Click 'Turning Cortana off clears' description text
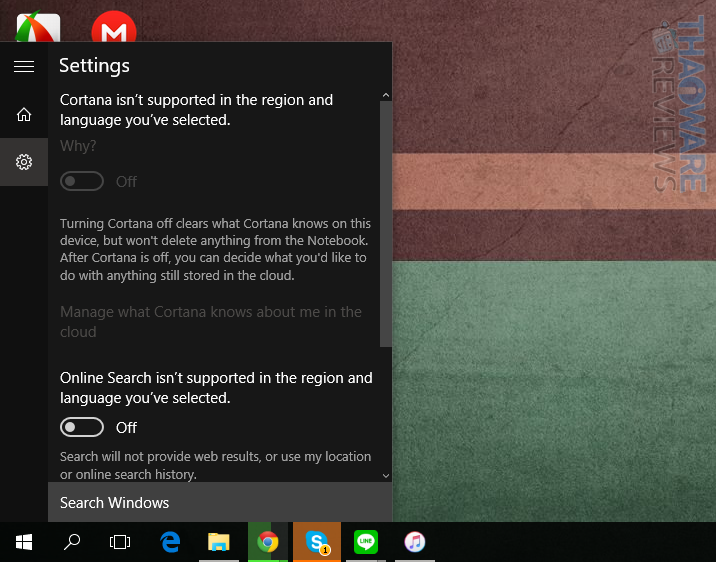Viewport: 716px width, 562px height. coord(215,249)
